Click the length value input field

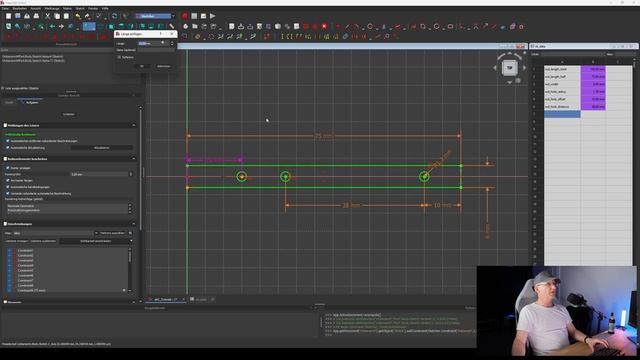[x=152, y=43]
